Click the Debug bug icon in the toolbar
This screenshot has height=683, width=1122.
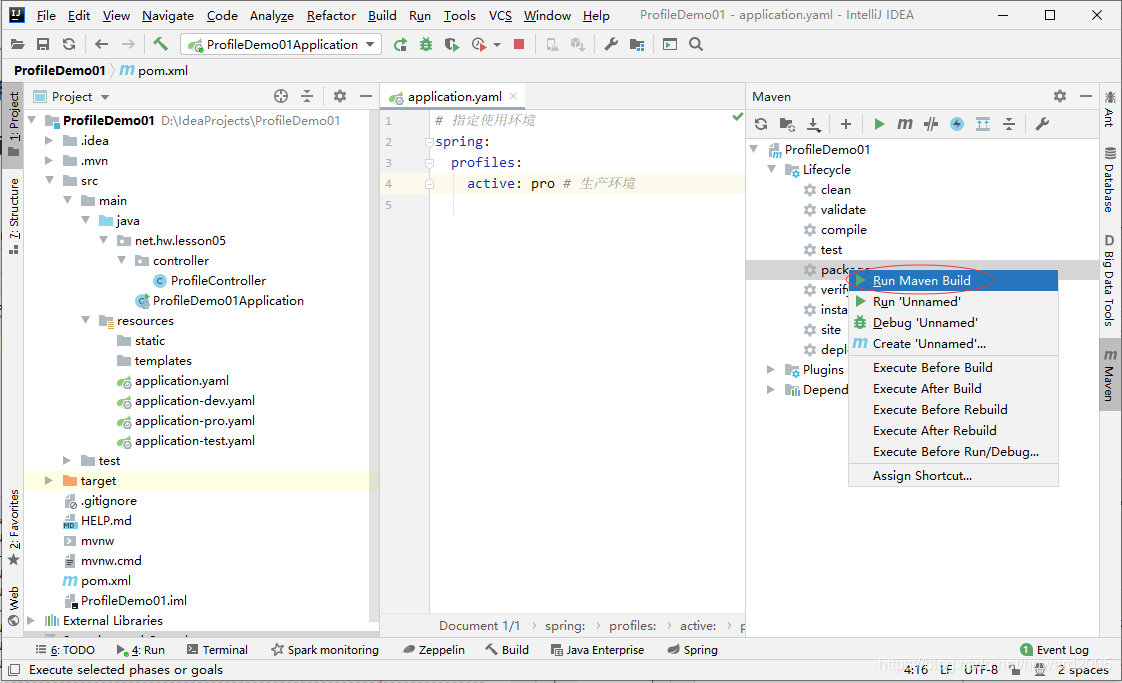(426, 44)
